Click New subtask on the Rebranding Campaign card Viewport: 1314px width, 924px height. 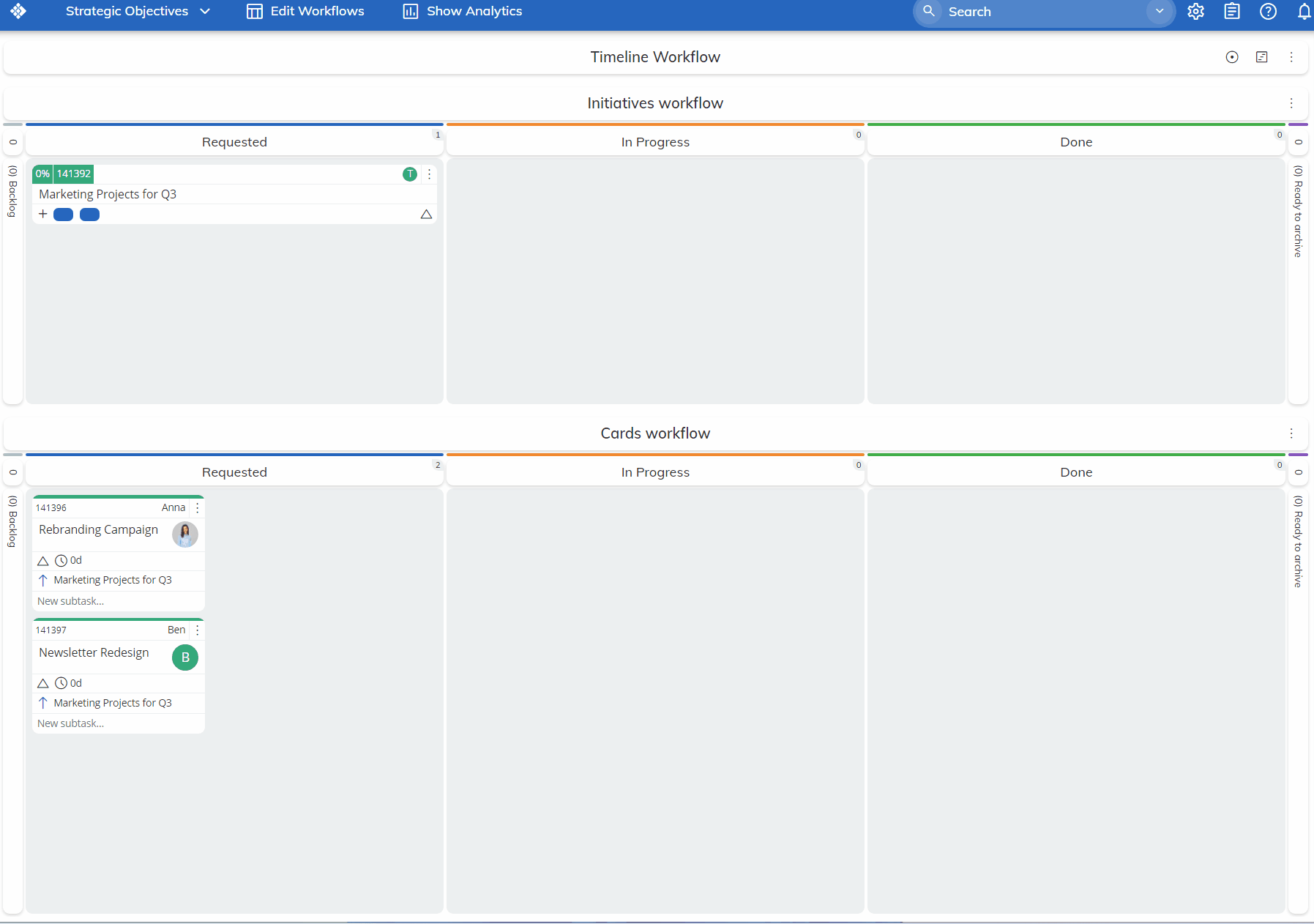coord(70,600)
